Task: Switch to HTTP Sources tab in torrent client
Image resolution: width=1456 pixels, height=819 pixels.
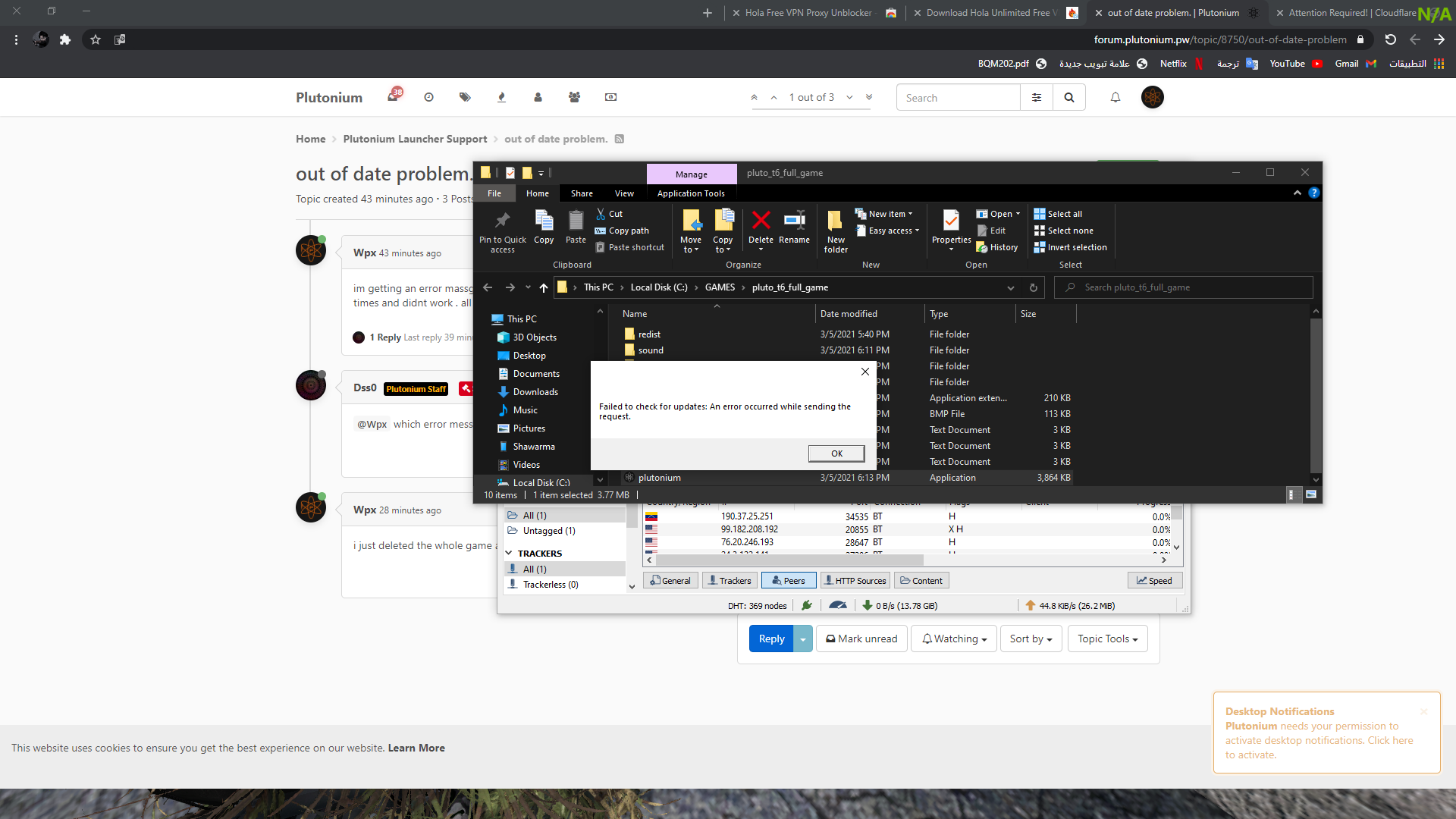Action: tap(854, 581)
